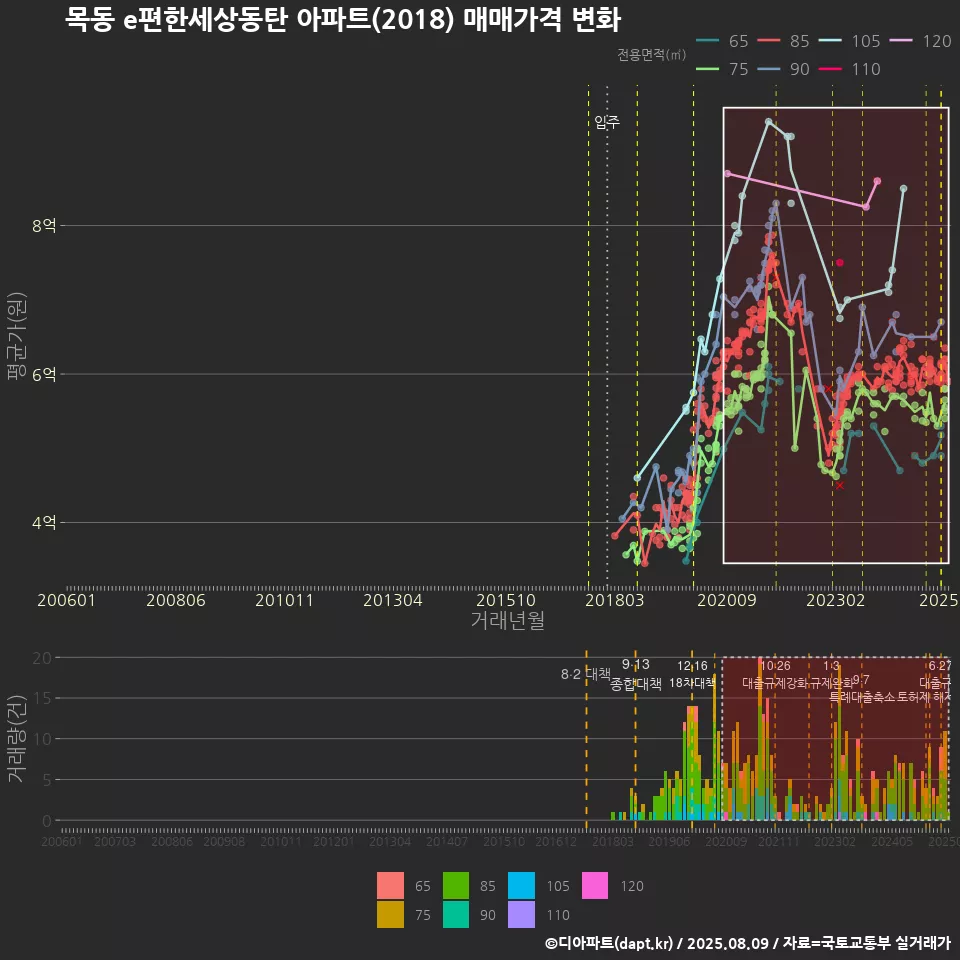This screenshot has width=960, height=960.
Task: Click 200806 on the price chart x-axis
Action: (176, 600)
